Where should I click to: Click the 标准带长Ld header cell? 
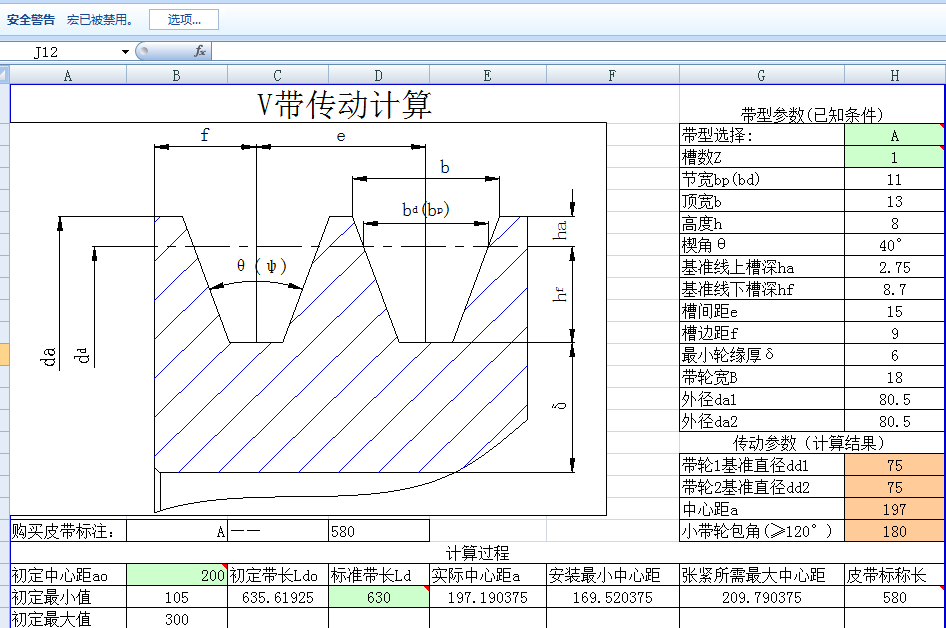[x=379, y=575]
